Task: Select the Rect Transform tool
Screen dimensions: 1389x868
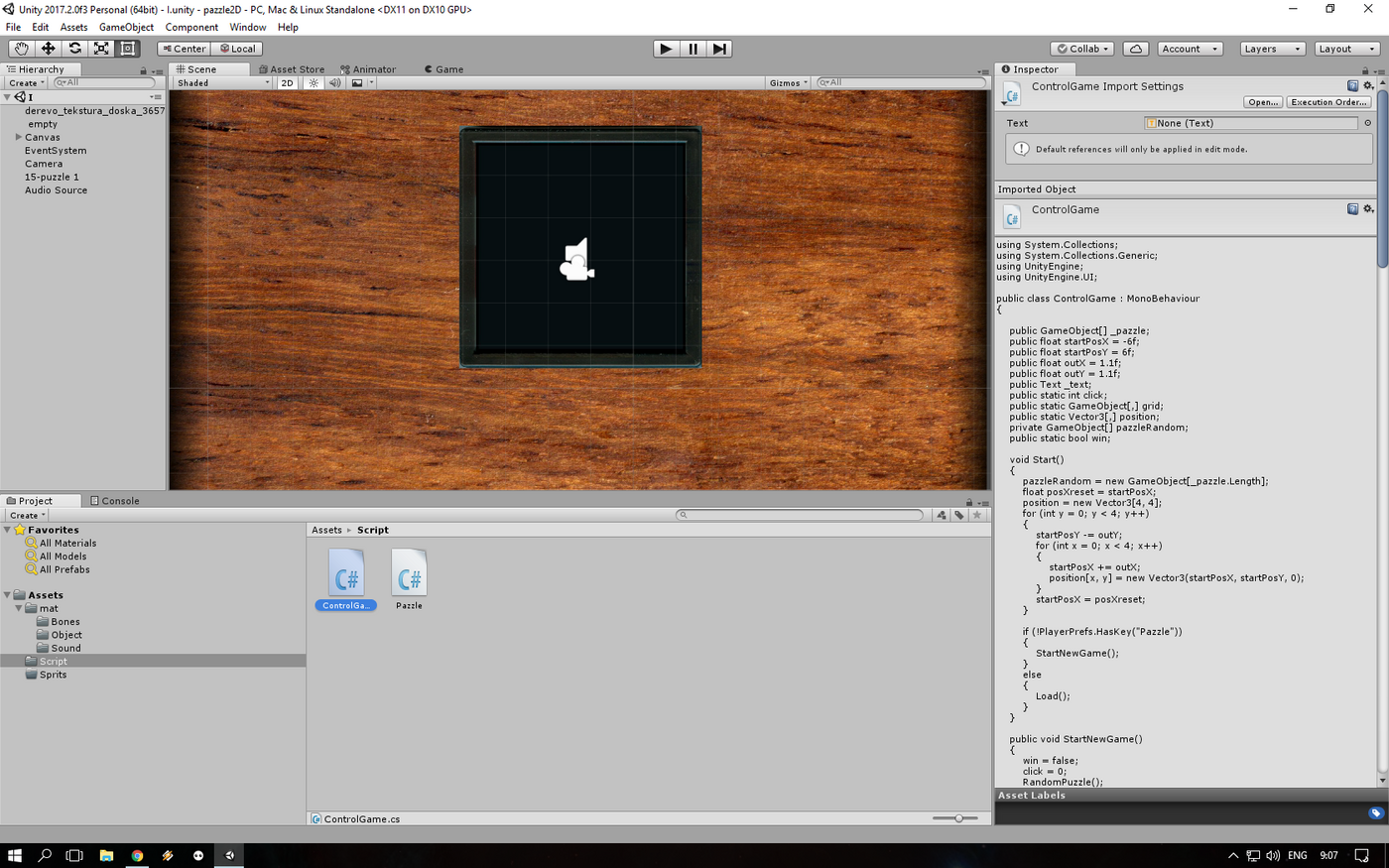Action: [128, 49]
